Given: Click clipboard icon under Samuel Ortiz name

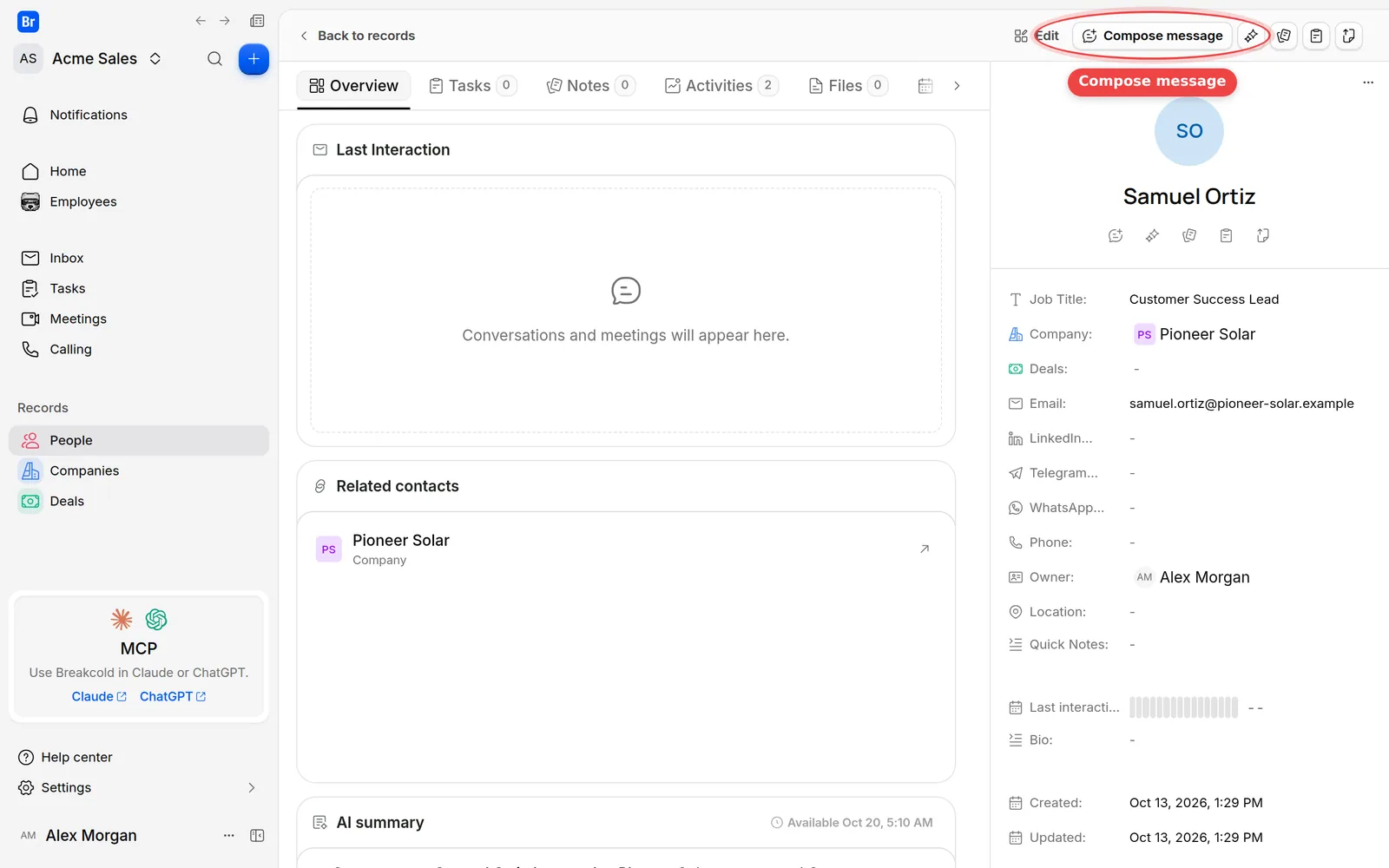Looking at the screenshot, I should click(x=1226, y=235).
